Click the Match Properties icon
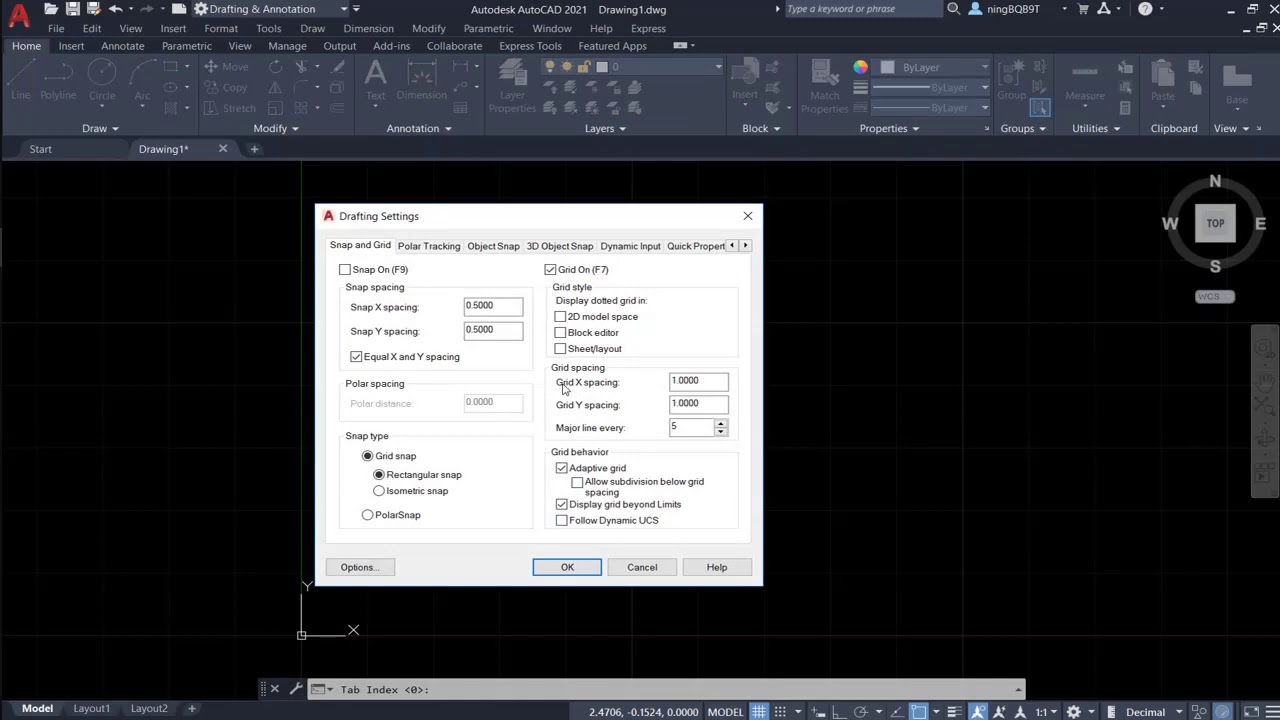The image size is (1280, 720). (825, 86)
